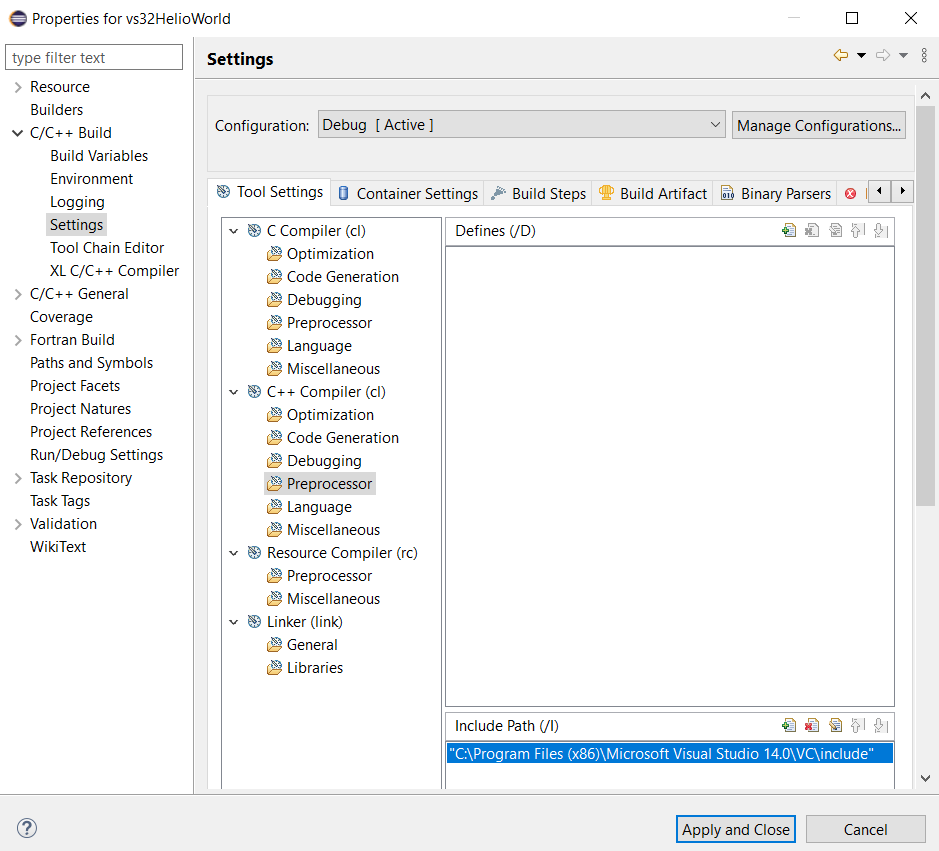Click the General folder icon under Linker
The width and height of the screenshot is (939, 851).
click(274, 645)
